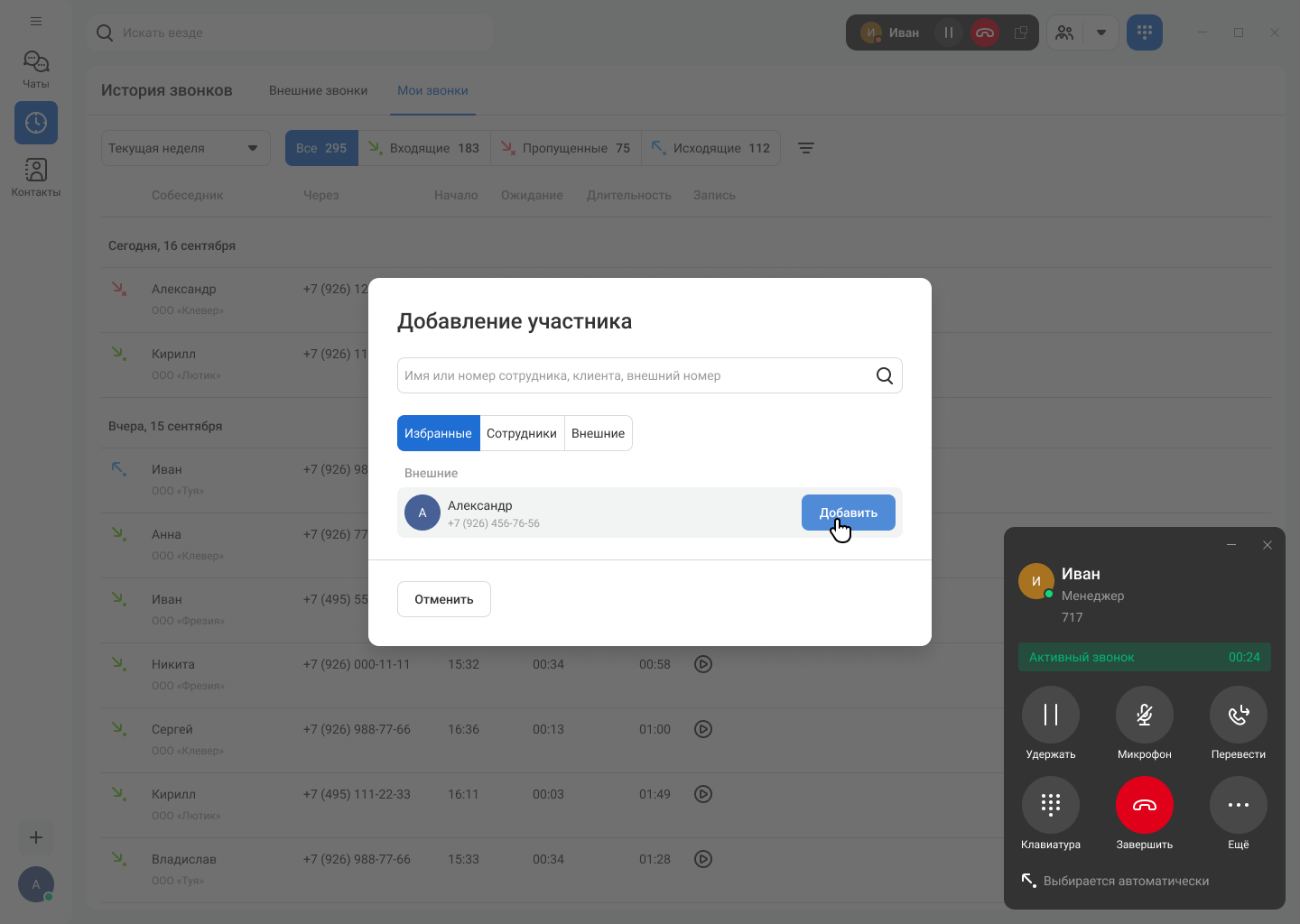Select the Избранные filter tab
Screen dimensions: 1300x924
click(x=438, y=433)
